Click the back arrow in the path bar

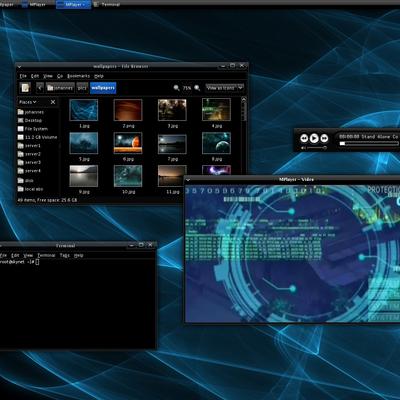point(40,88)
